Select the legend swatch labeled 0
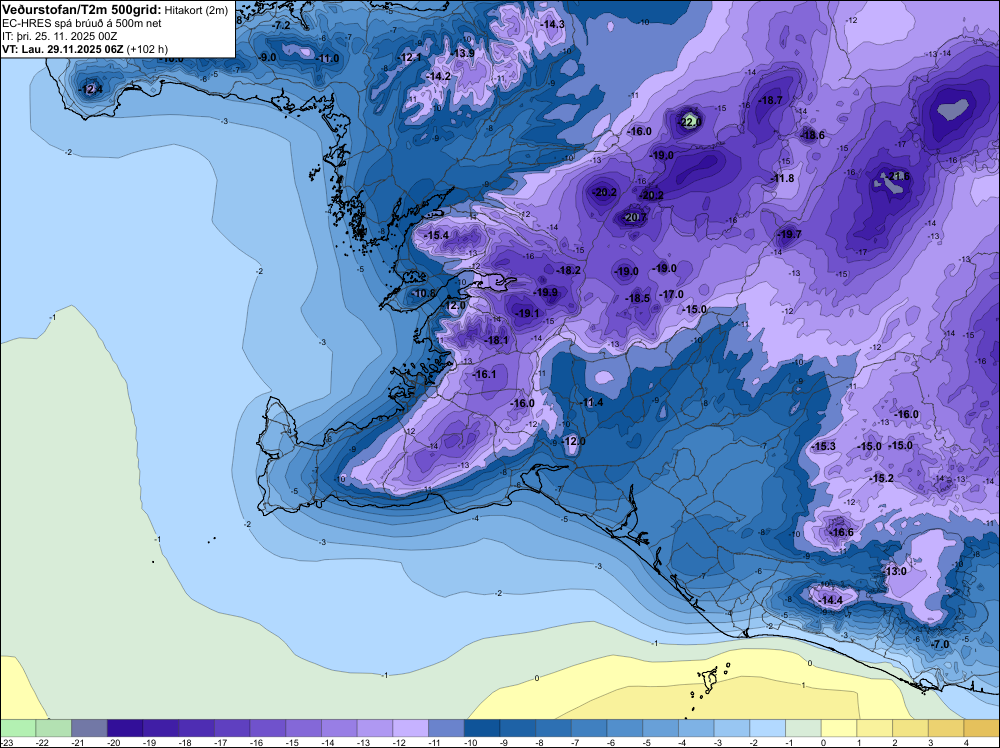Image resolution: width=1000 pixels, height=748 pixels. tap(839, 728)
